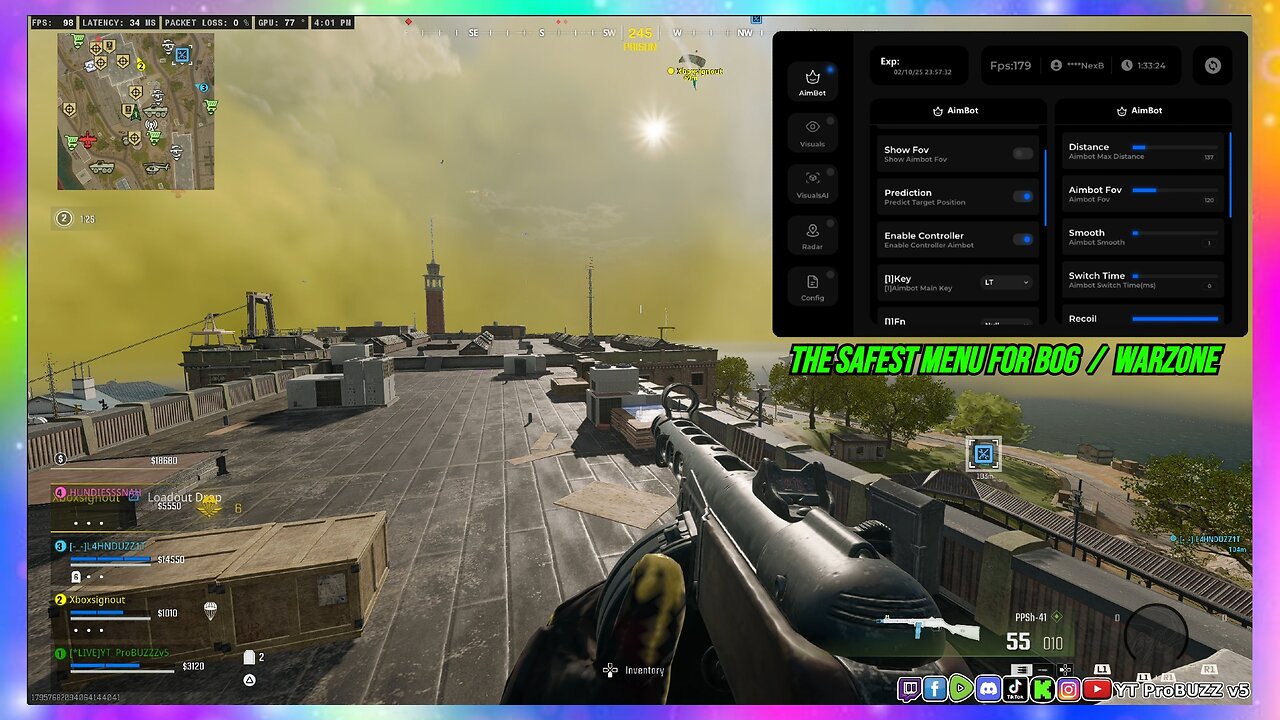This screenshot has height=720, width=1280.
Task: Click the yellow player 2 marker on minimap
Action: [141, 66]
